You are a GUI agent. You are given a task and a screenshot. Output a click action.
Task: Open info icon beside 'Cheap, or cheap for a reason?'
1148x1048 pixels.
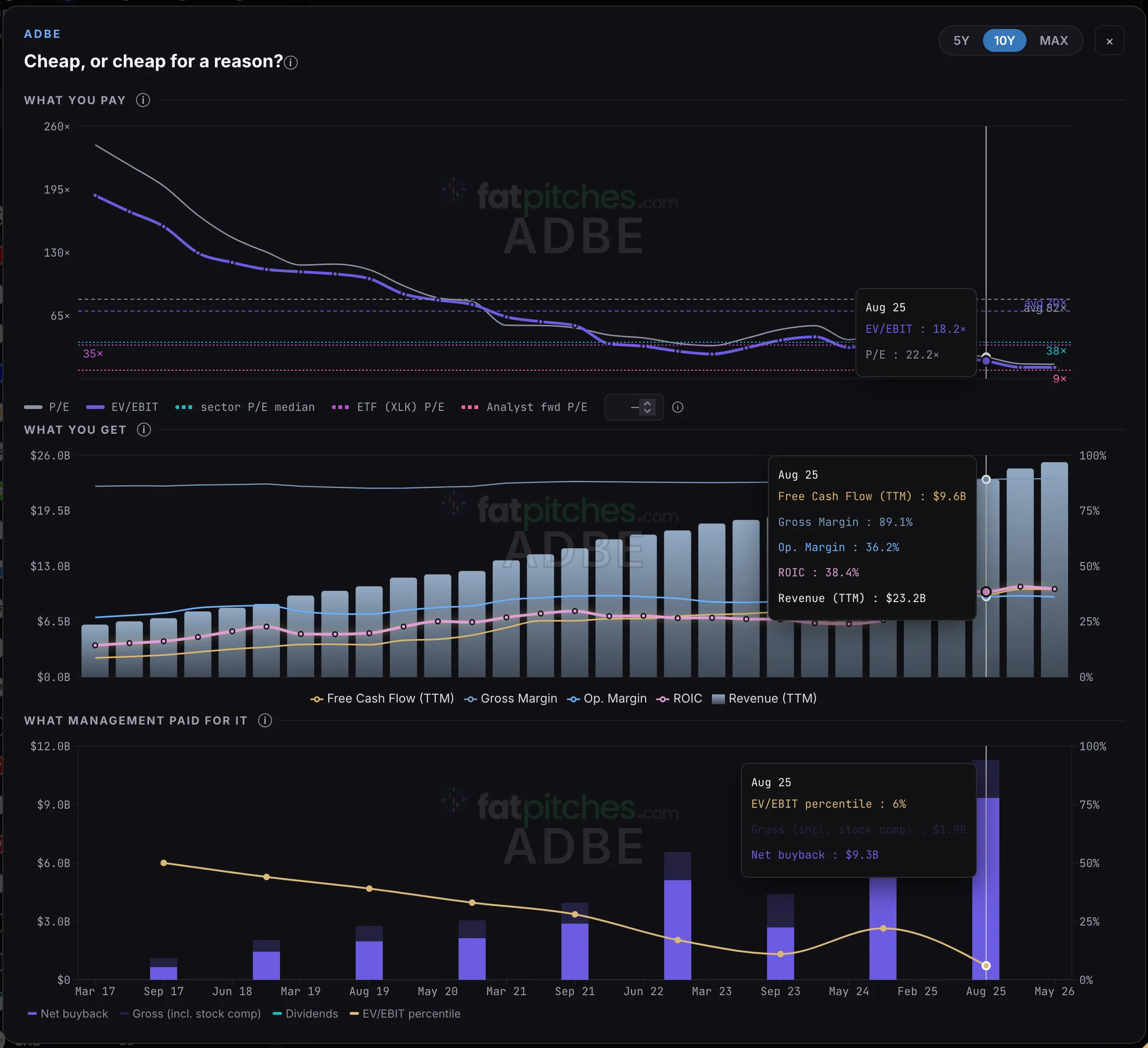[290, 63]
